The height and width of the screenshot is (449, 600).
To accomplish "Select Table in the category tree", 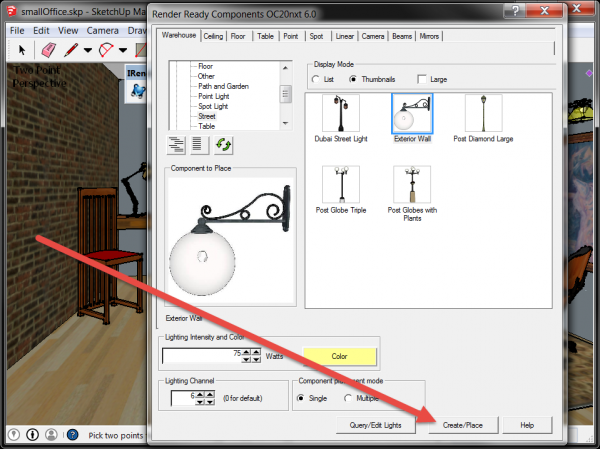I will coord(207,126).
